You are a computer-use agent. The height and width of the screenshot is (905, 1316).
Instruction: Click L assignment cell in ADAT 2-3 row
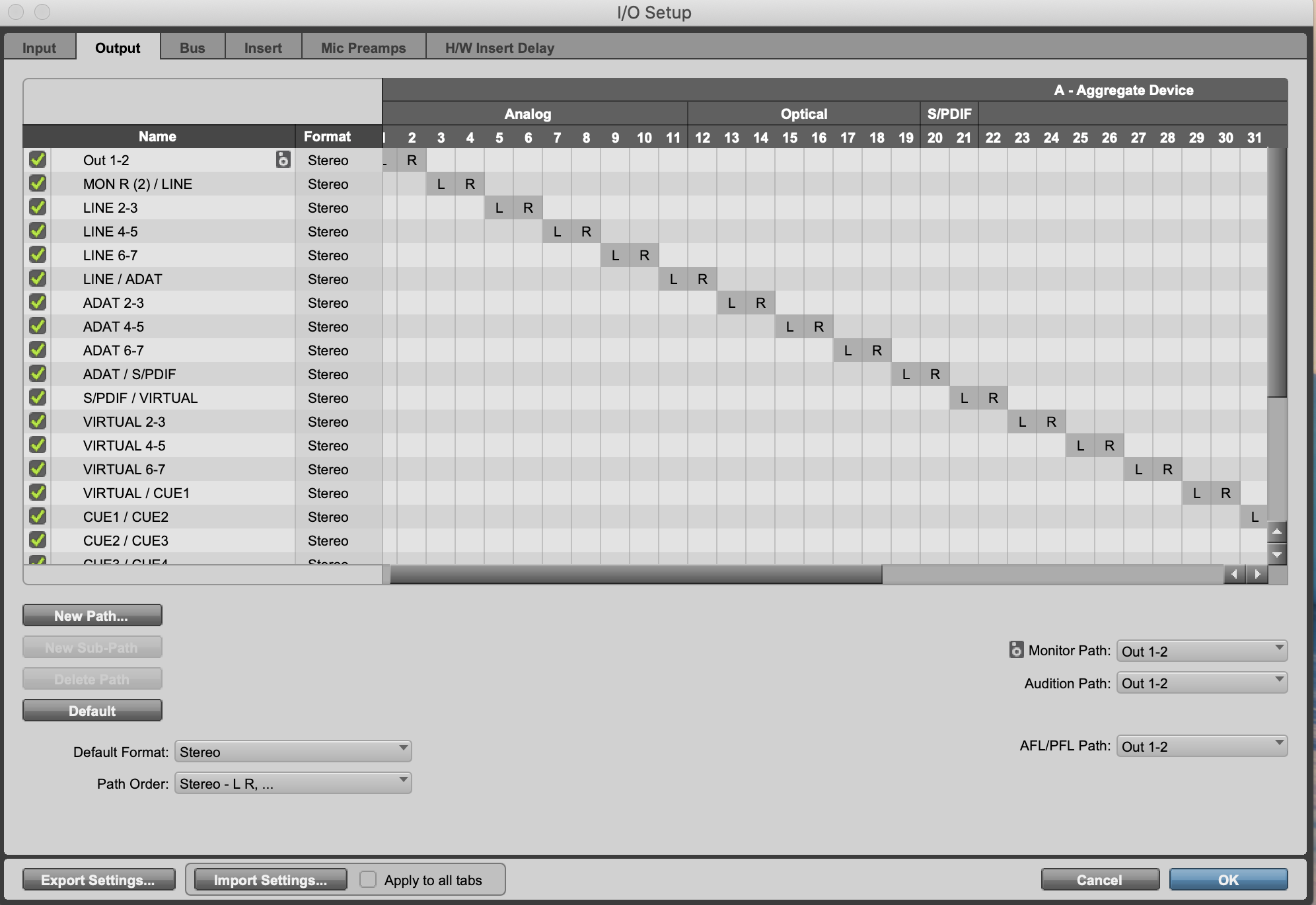[x=731, y=303]
